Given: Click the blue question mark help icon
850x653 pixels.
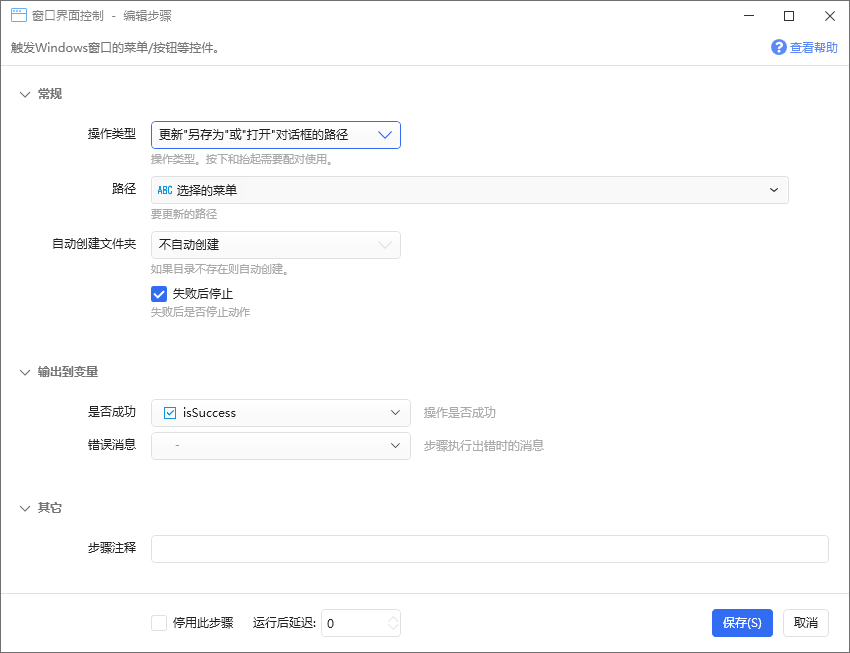Looking at the screenshot, I should [x=778, y=47].
